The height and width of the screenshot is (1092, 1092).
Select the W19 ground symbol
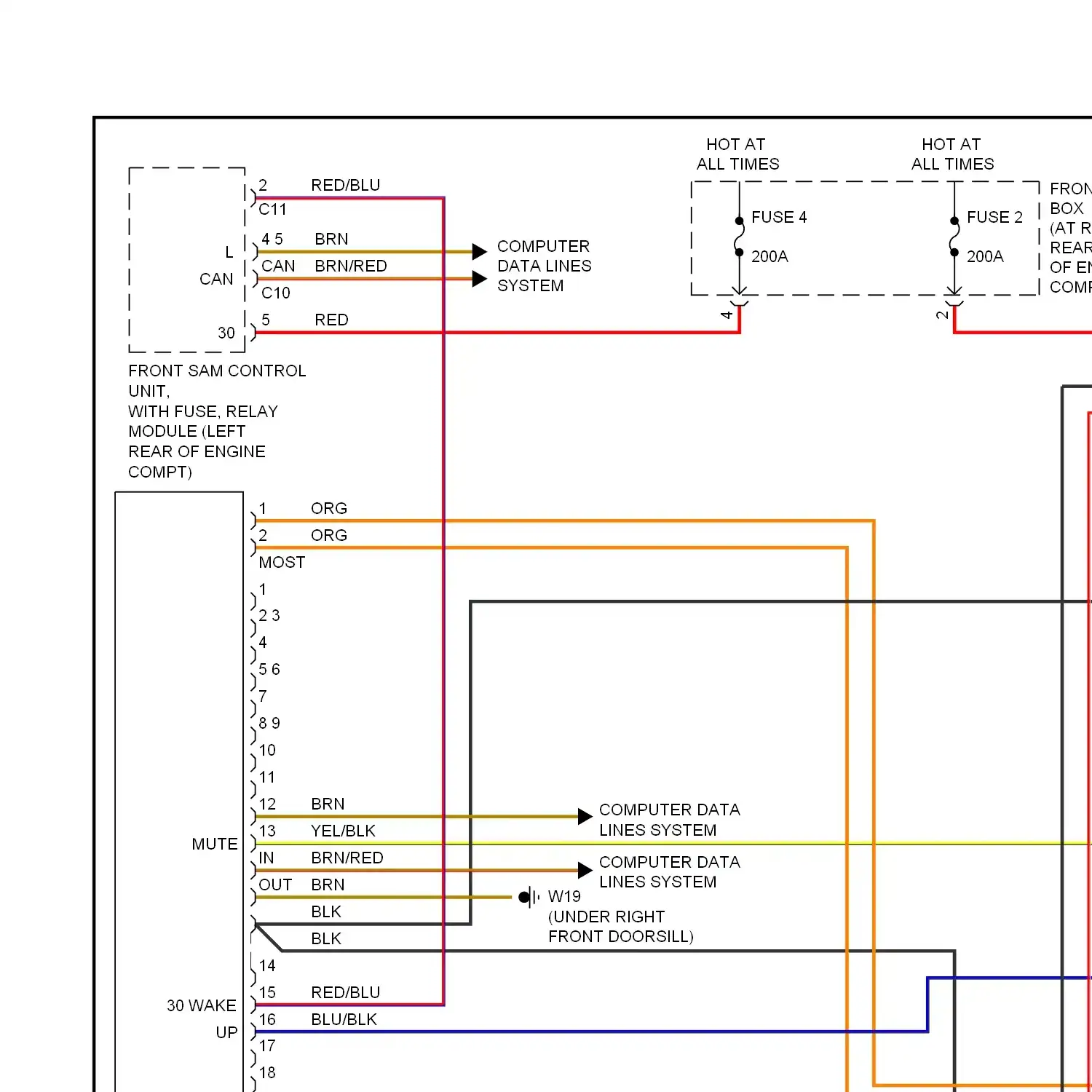(529, 897)
